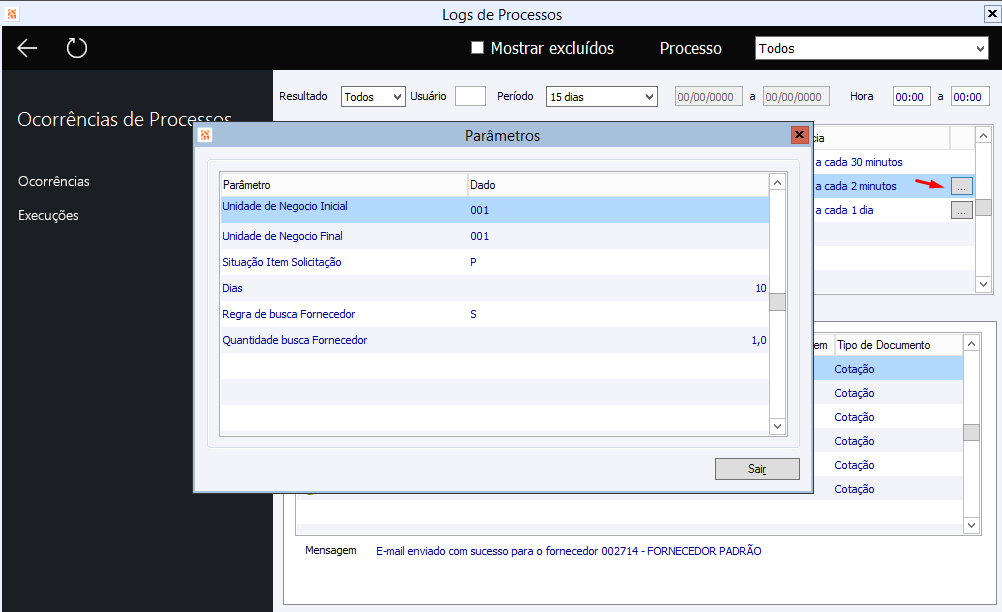Click down arrow of the documents grid scrollbar
The width and height of the screenshot is (1002, 612).
pos(971,525)
